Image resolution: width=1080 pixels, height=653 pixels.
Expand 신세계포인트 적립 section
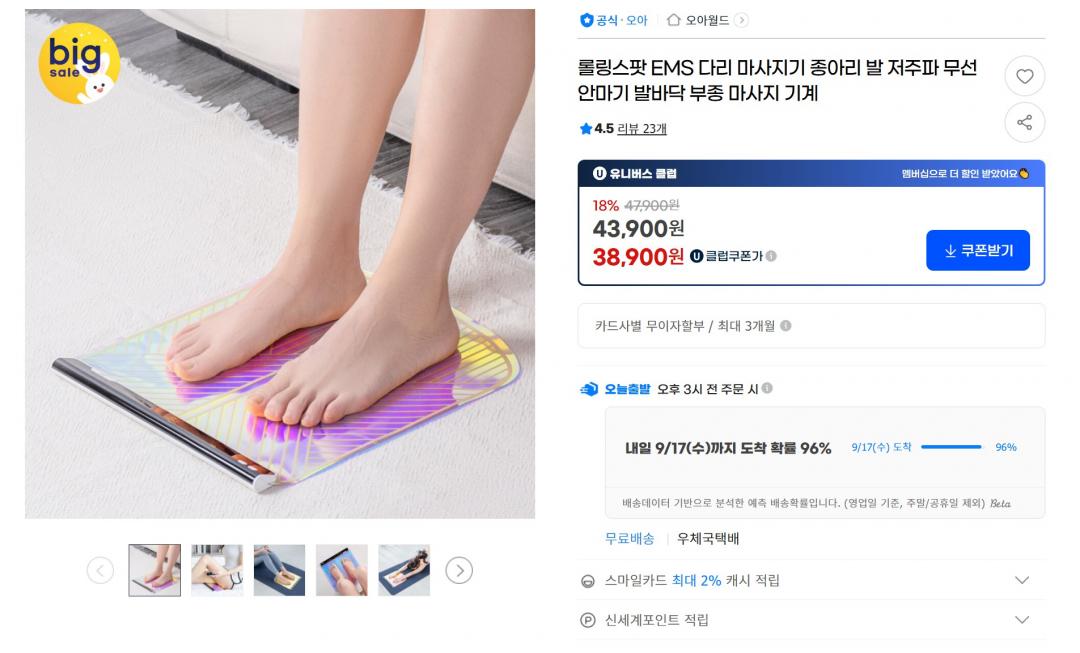[x=811, y=620]
